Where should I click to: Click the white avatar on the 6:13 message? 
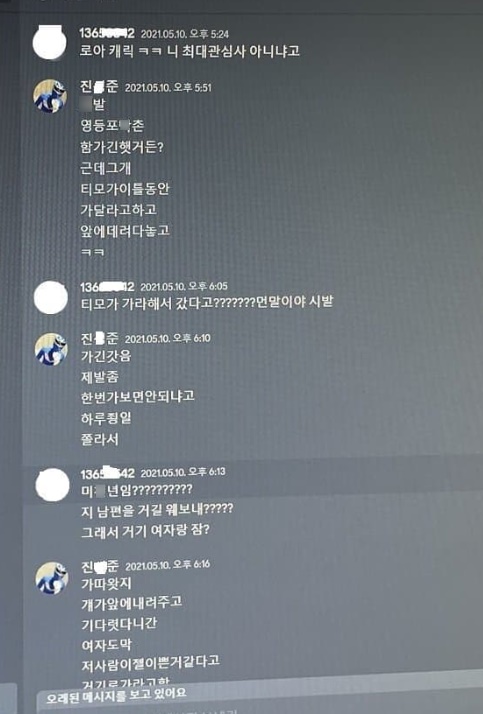pyautogui.click(x=52, y=484)
